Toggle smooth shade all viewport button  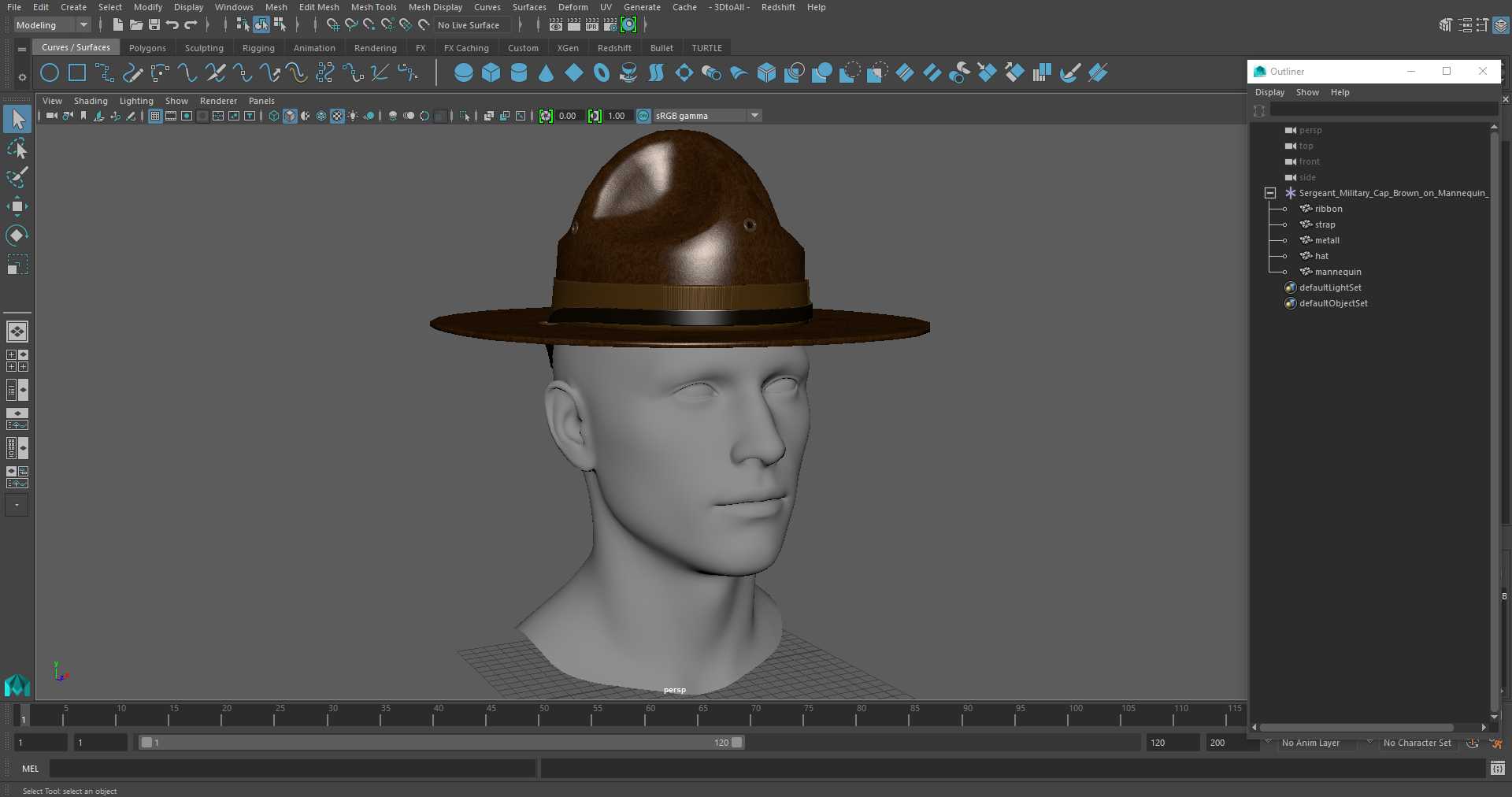(x=290, y=116)
